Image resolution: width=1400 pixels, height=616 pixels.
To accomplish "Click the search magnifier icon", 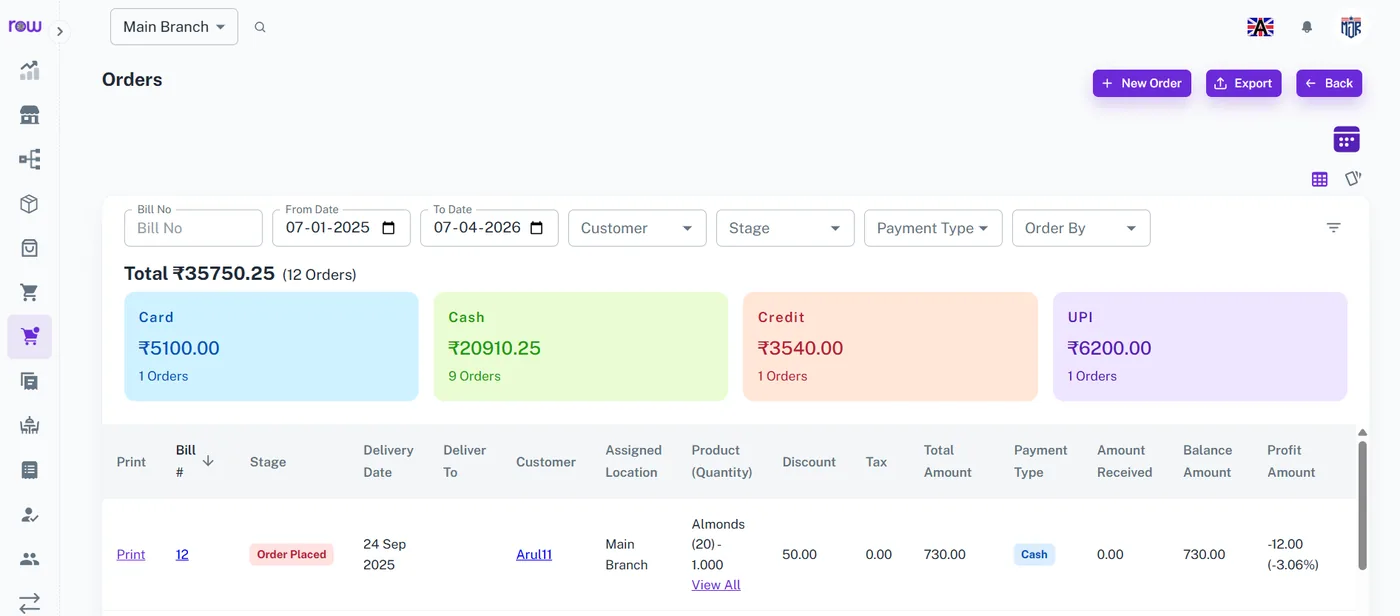I will point(260,27).
